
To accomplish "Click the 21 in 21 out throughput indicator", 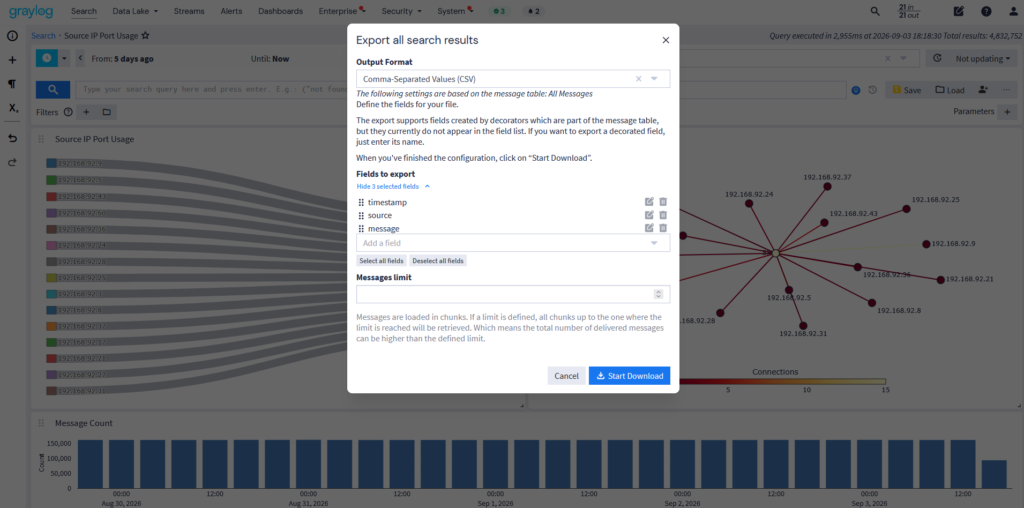I will pyautogui.click(x=908, y=11).
